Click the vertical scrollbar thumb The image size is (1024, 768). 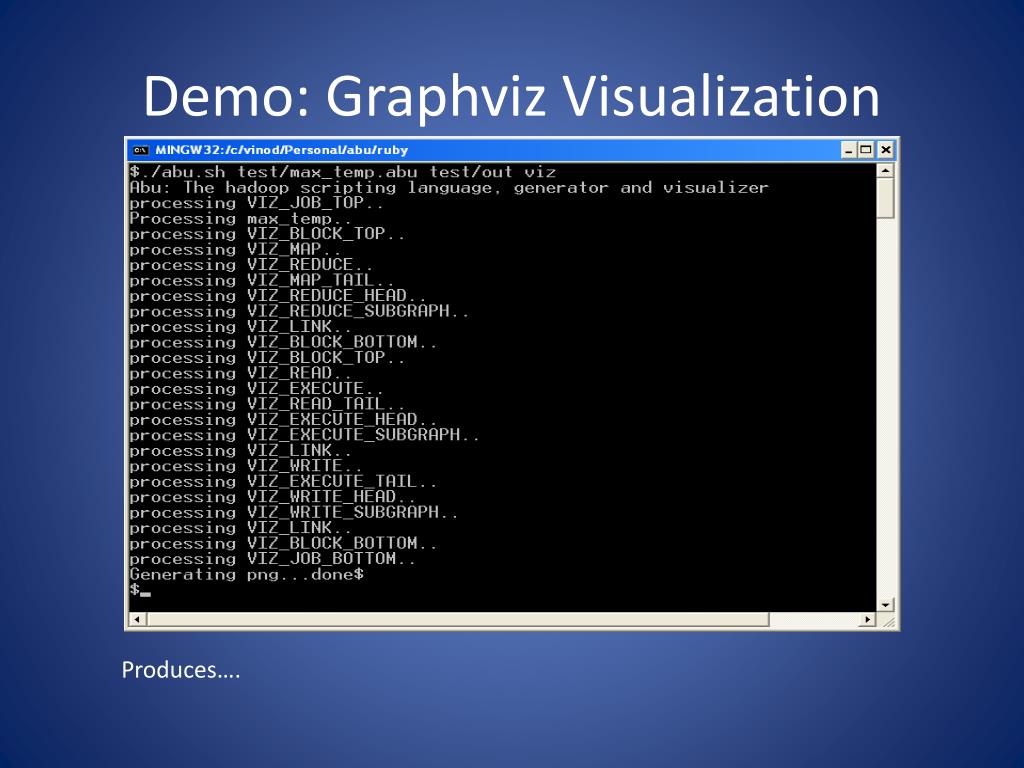(x=885, y=199)
